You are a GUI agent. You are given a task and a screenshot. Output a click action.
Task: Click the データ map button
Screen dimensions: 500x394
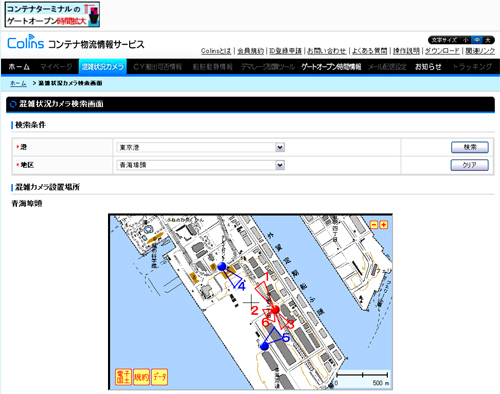click(x=159, y=377)
